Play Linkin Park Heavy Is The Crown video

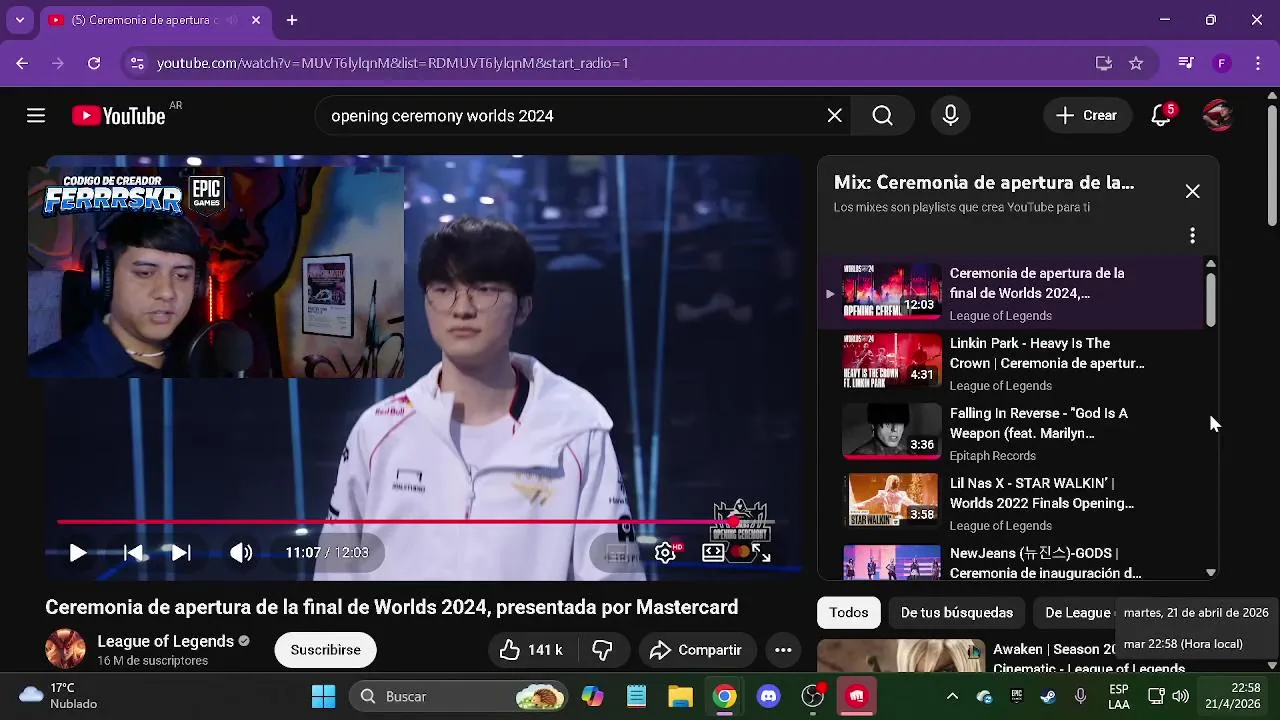[x=1010, y=363]
